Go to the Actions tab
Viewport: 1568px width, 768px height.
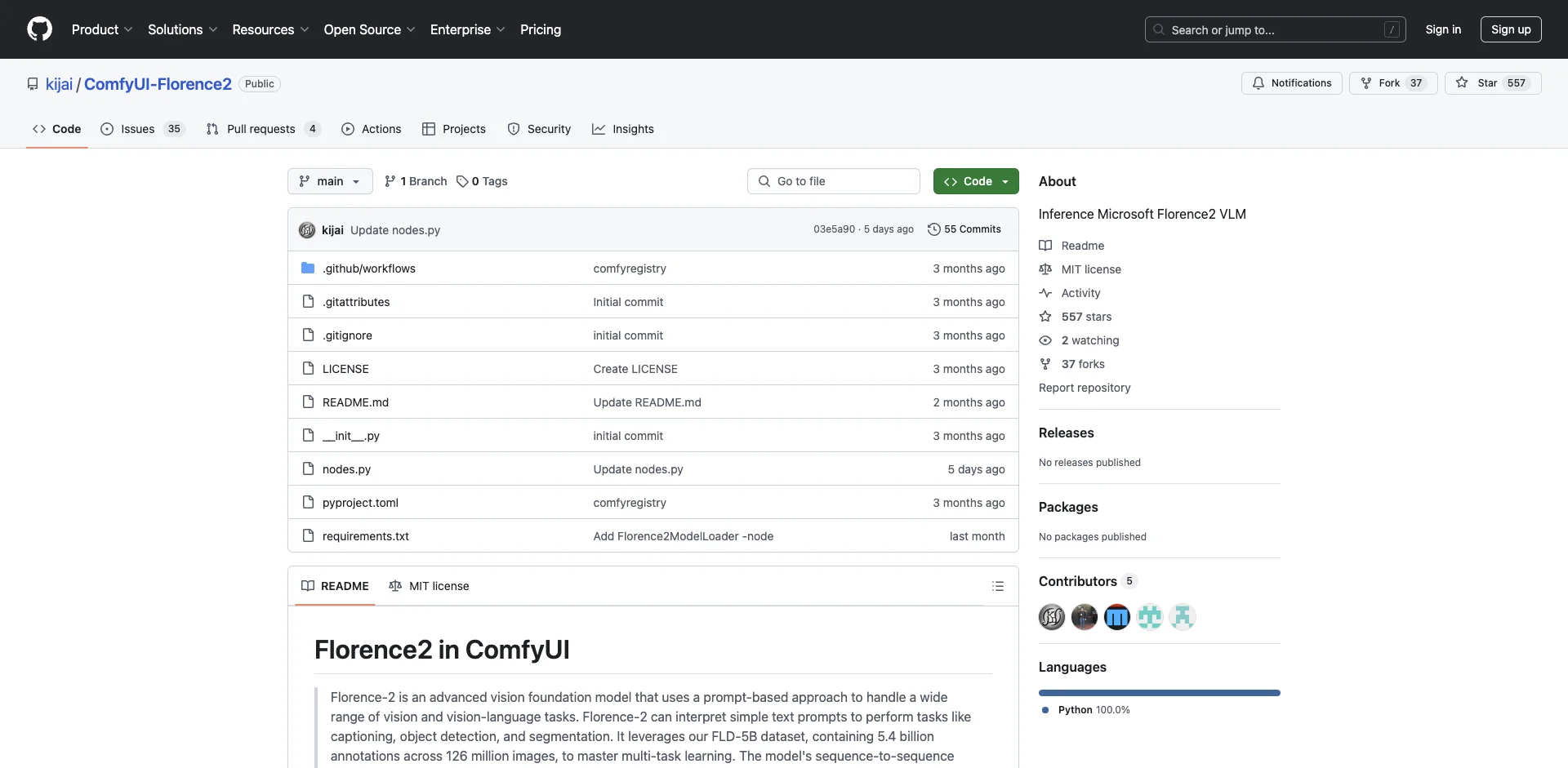tap(372, 129)
